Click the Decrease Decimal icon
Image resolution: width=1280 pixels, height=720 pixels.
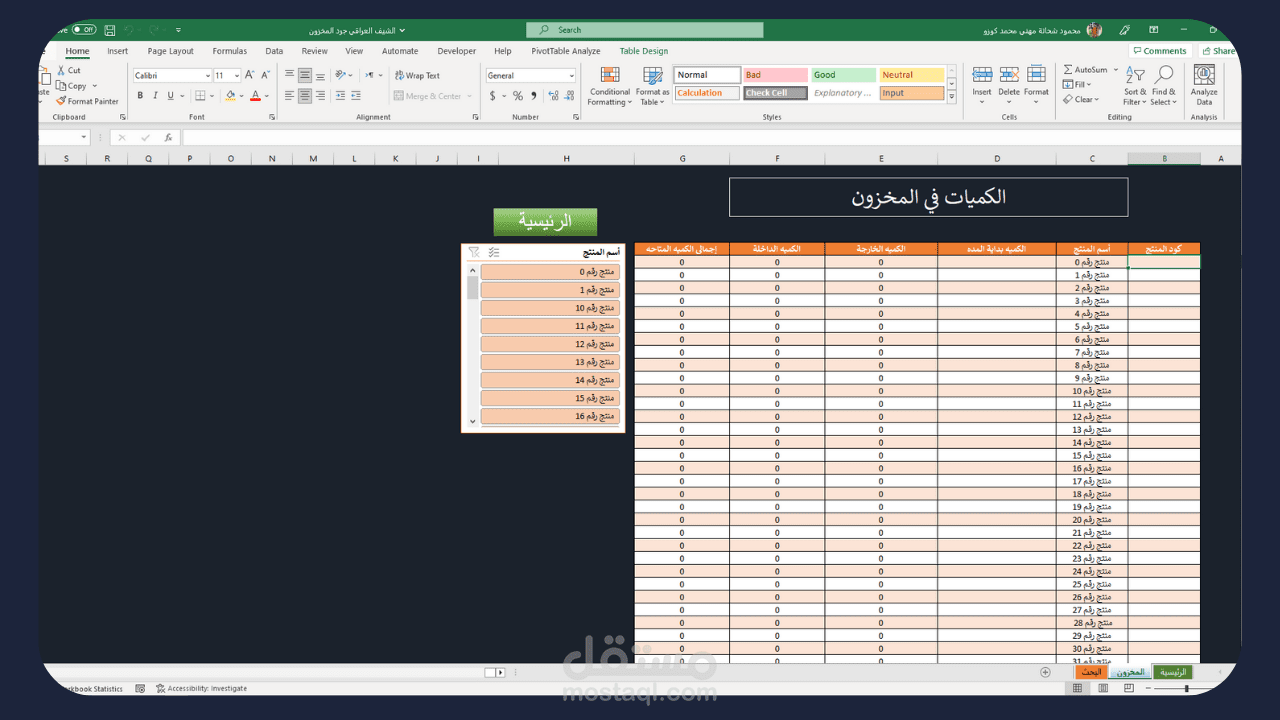567,96
